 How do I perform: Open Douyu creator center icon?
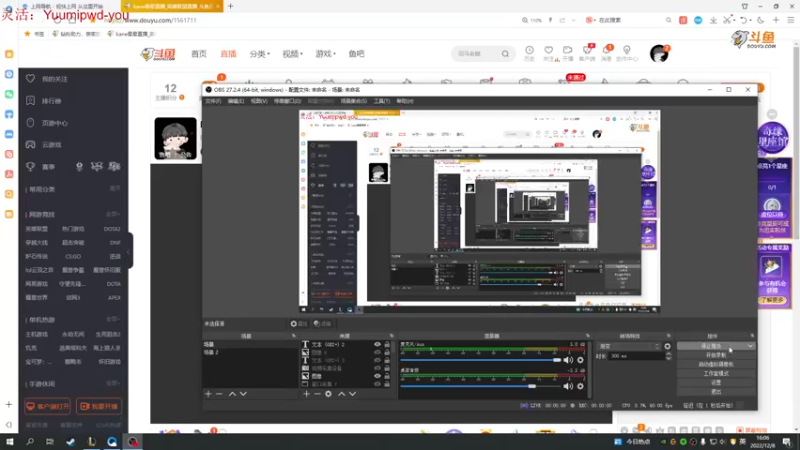[627, 53]
